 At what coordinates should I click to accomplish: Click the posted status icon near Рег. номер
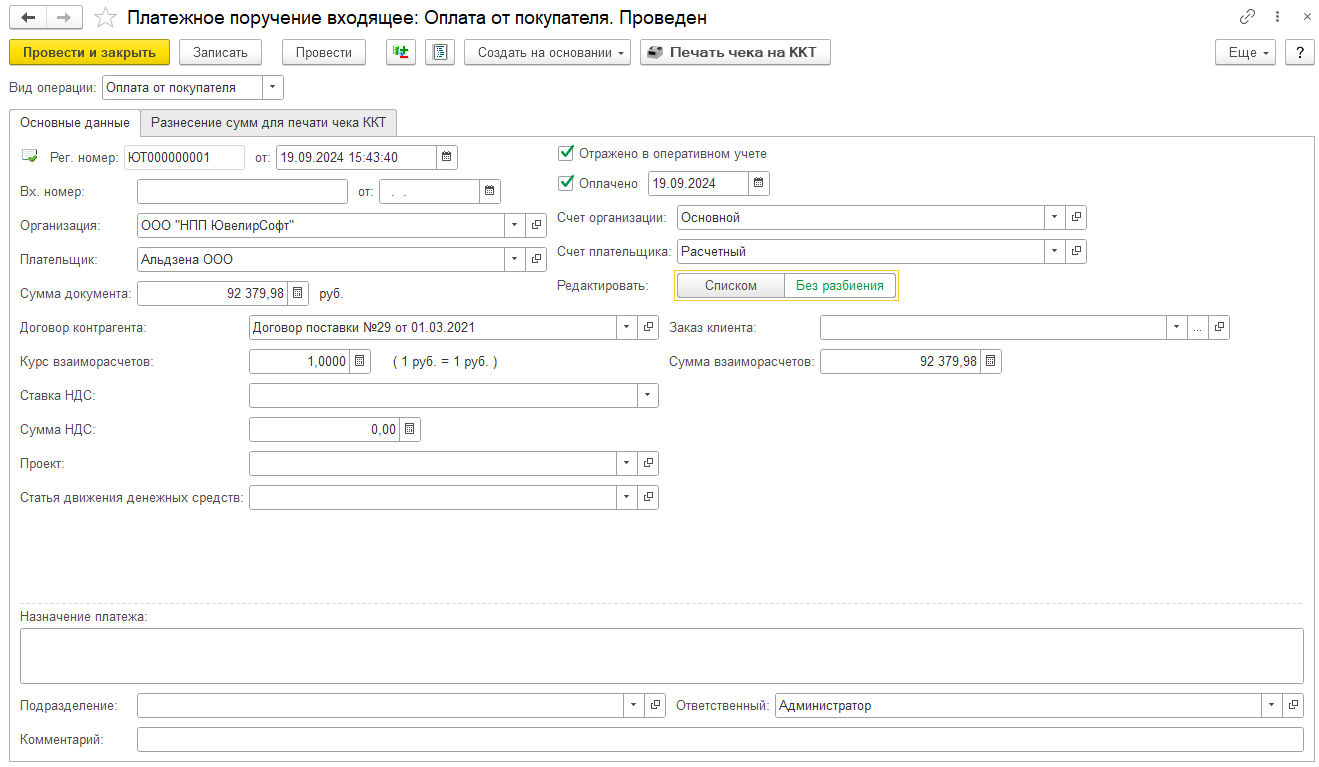tap(29, 157)
